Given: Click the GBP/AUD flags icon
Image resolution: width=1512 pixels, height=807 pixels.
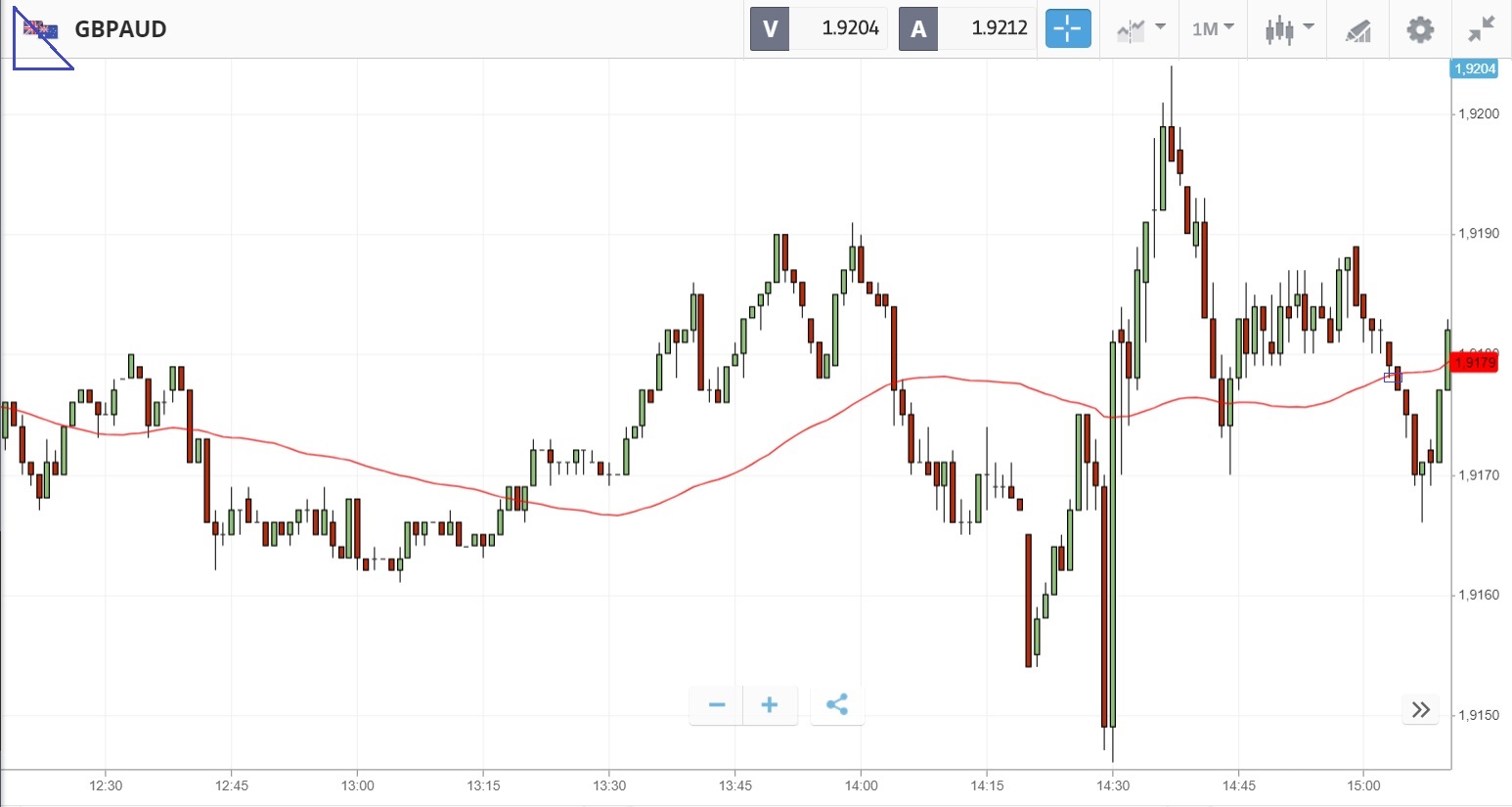Looking at the screenshot, I should [x=41, y=30].
